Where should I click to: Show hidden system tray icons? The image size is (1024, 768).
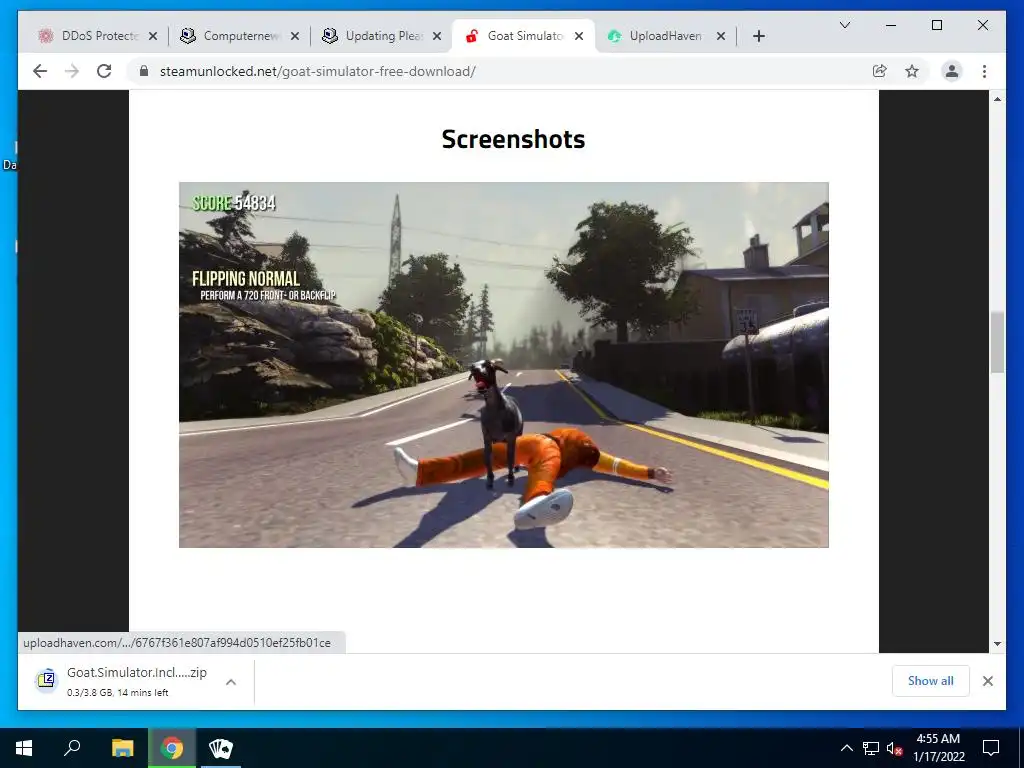click(x=846, y=748)
